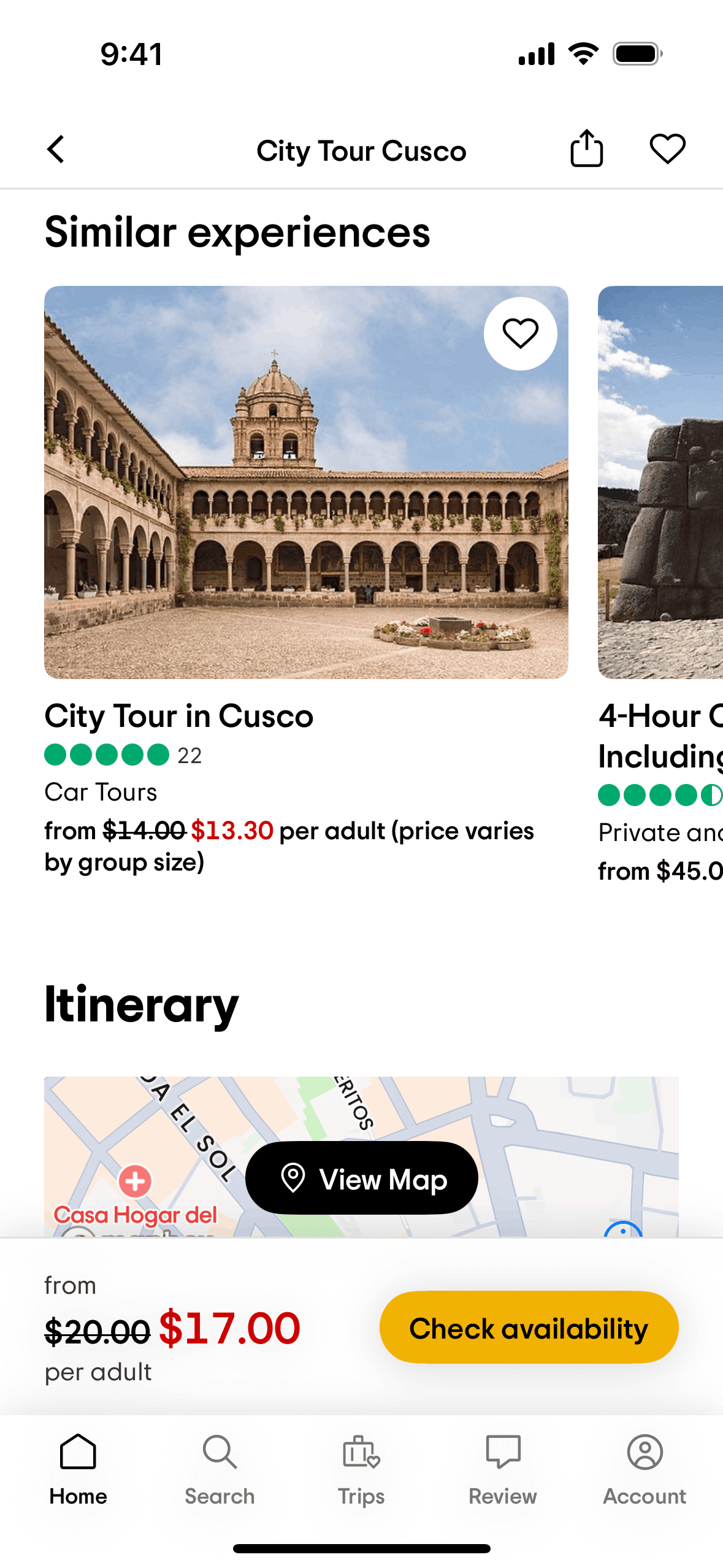Image resolution: width=723 pixels, height=1568 pixels.
Task: Tap the share icon in header
Action: pyautogui.click(x=586, y=149)
